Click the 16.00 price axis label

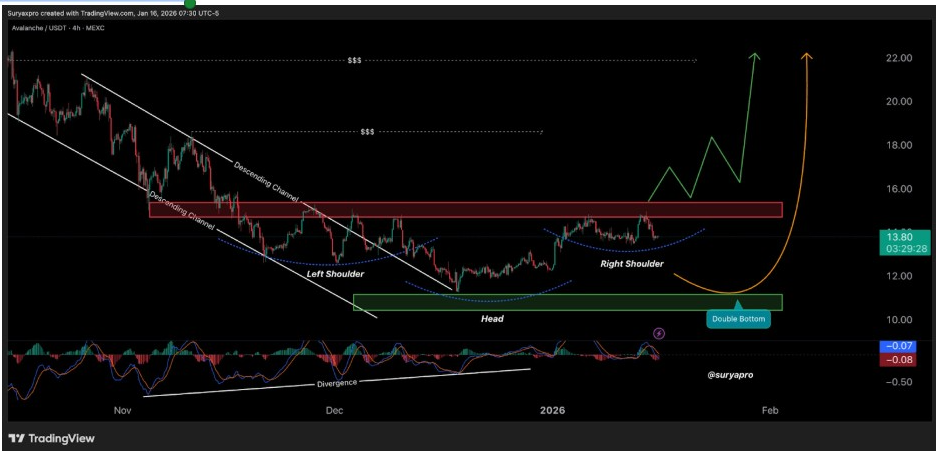coord(900,189)
